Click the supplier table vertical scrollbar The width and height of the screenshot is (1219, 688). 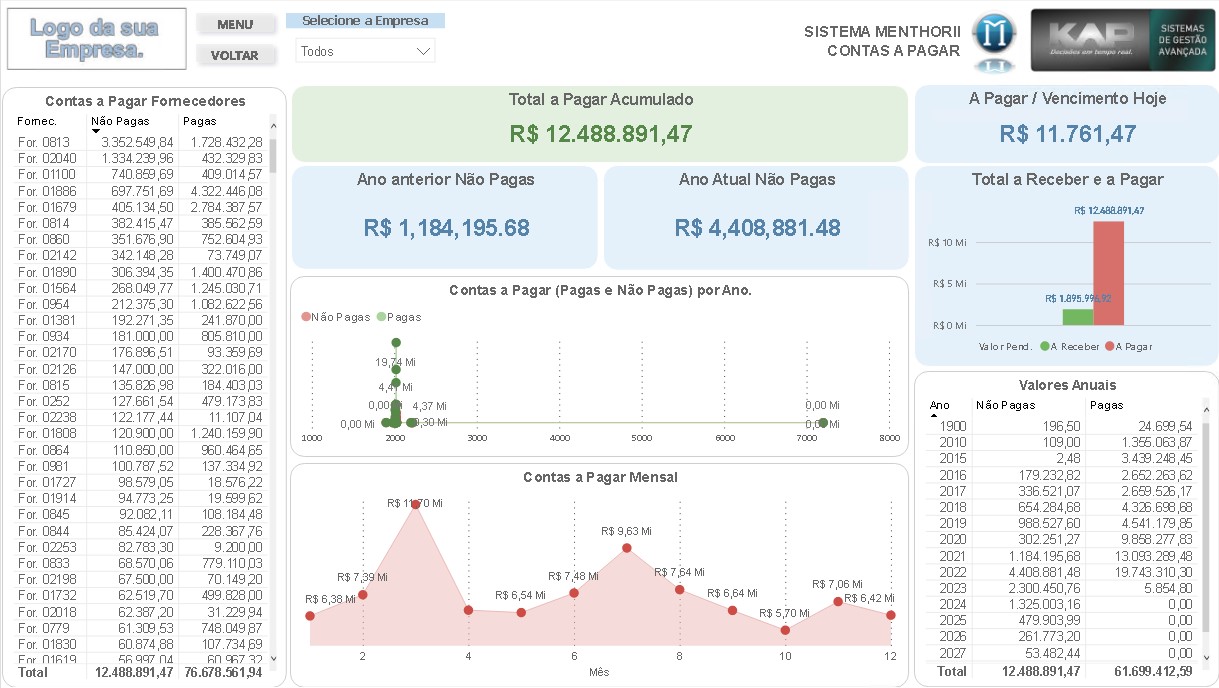(273, 157)
